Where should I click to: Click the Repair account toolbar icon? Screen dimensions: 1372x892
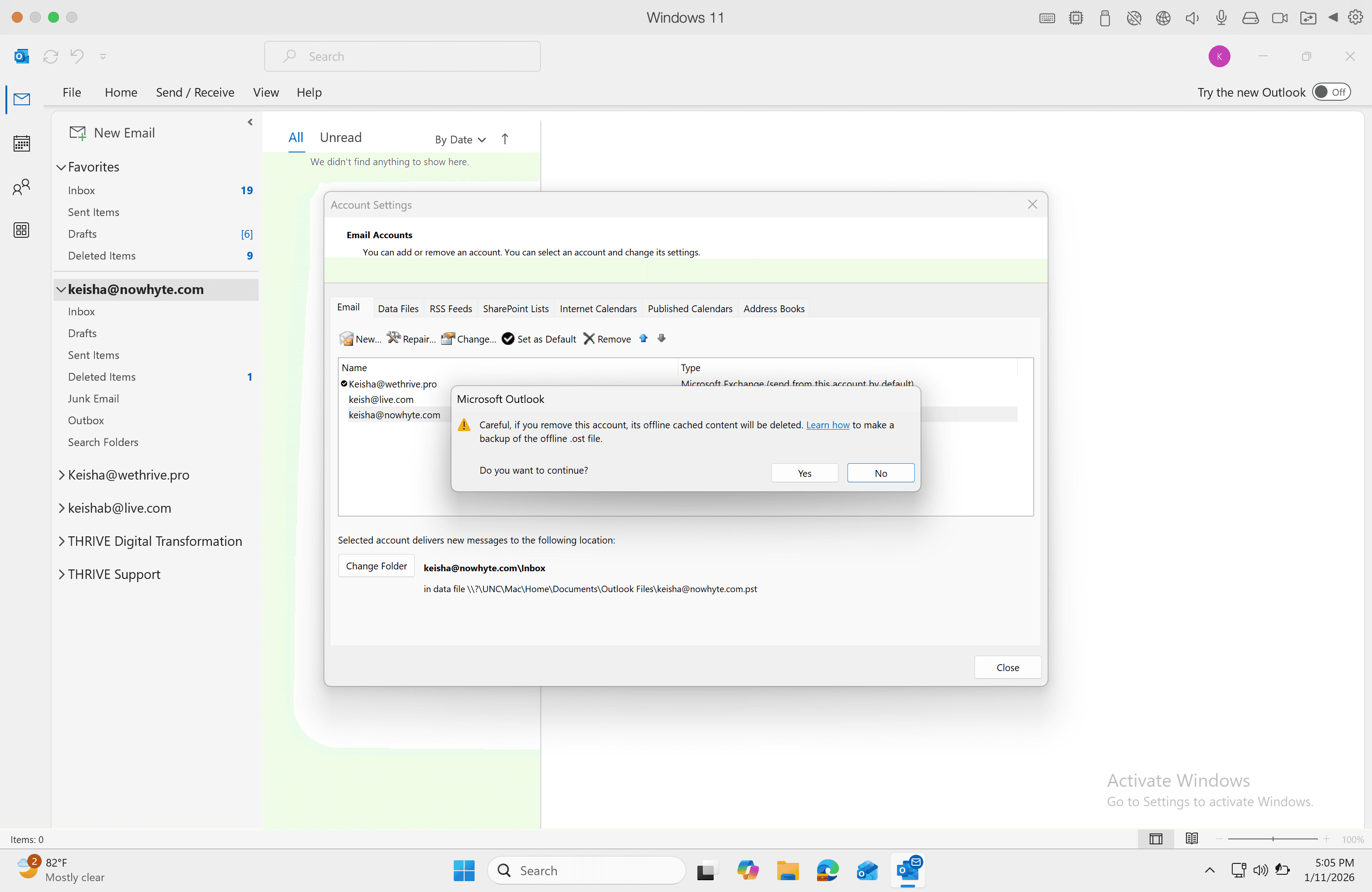(394, 338)
